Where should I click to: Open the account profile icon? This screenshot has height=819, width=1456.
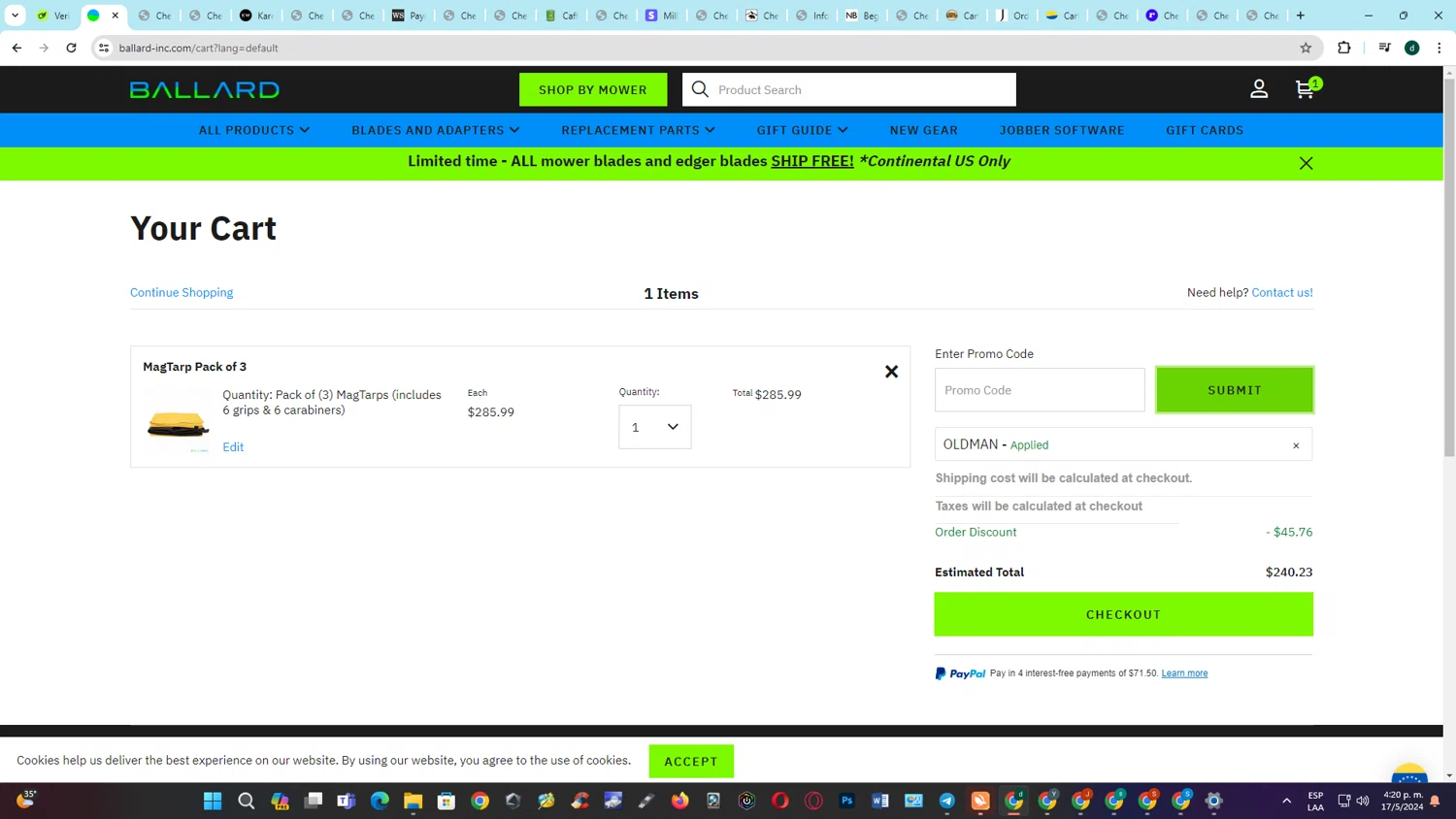(x=1259, y=89)
